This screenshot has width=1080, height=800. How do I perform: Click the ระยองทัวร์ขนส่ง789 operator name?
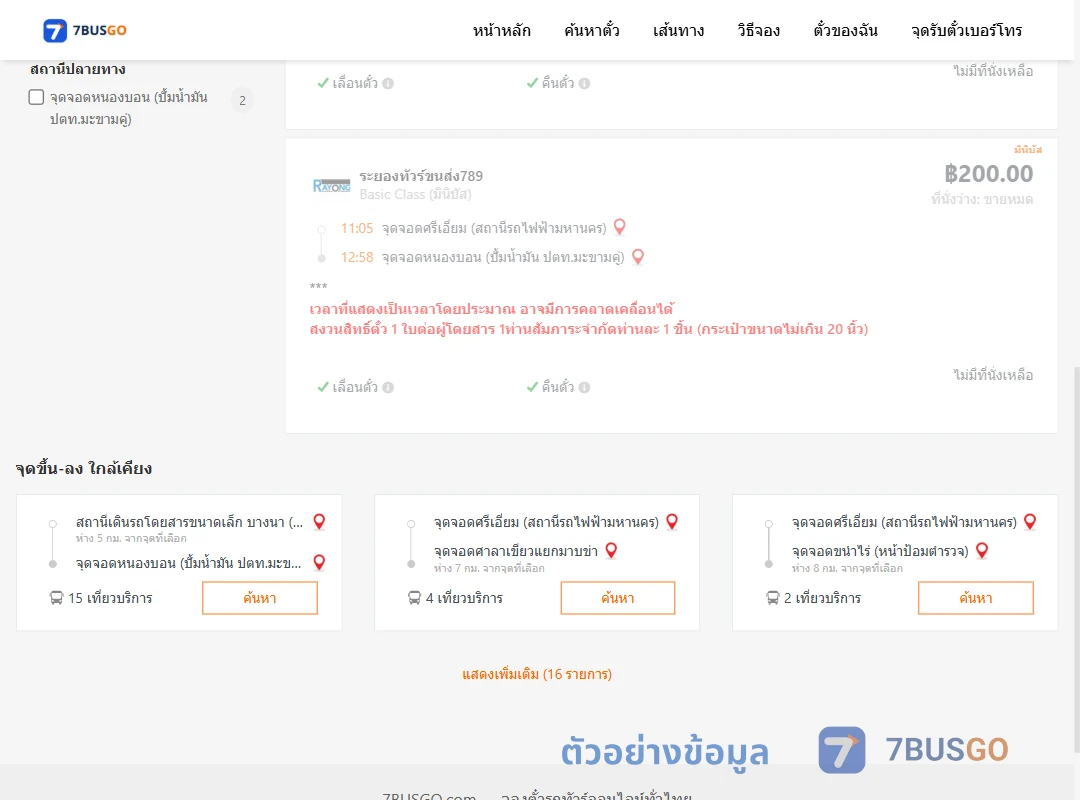pyautogui.click(x=421, y=176)
